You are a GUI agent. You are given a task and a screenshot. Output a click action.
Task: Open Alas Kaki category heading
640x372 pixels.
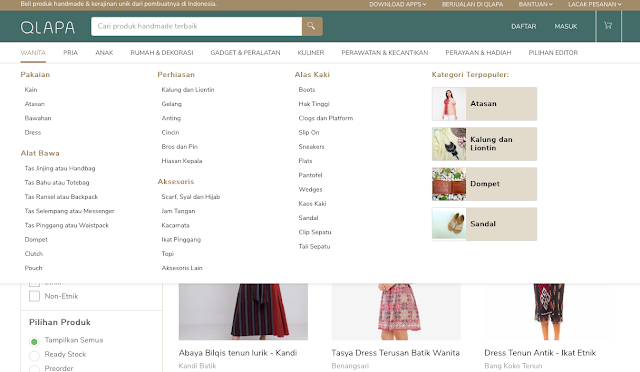(x=312, y=75)
